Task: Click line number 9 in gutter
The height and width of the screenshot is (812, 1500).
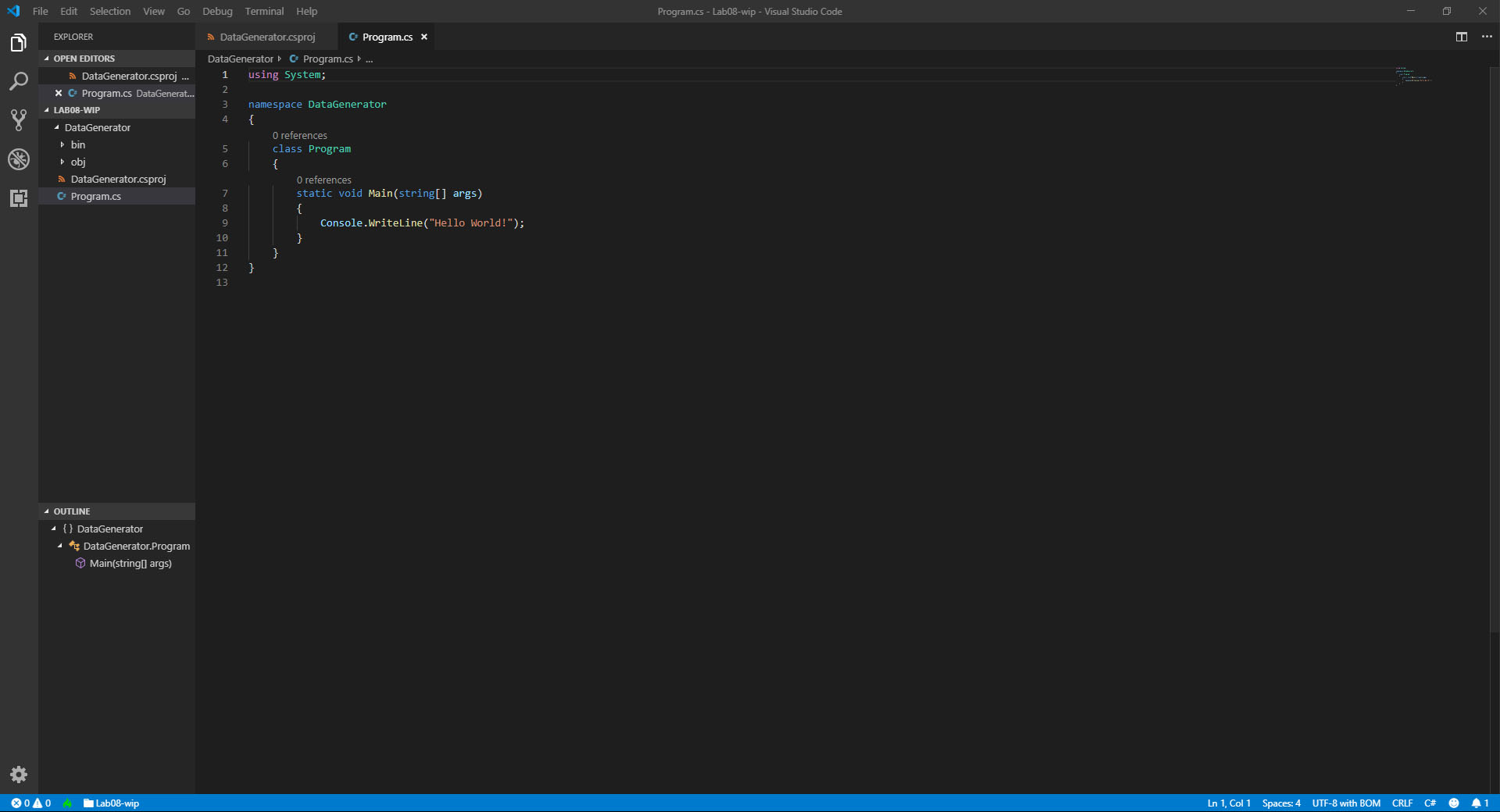Action: (225, 223)
